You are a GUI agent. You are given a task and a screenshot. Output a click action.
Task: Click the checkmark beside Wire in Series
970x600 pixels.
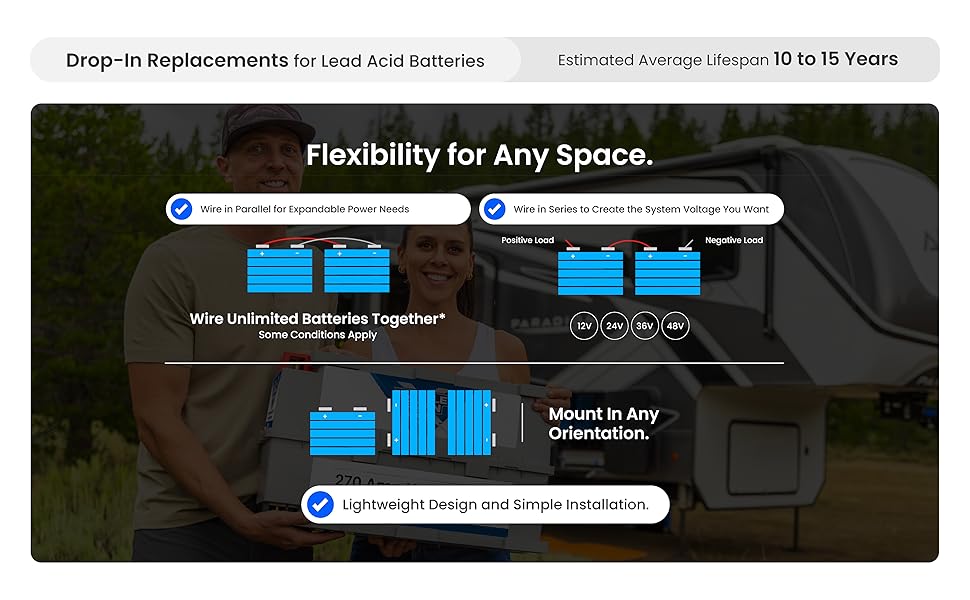click(493, 209)
